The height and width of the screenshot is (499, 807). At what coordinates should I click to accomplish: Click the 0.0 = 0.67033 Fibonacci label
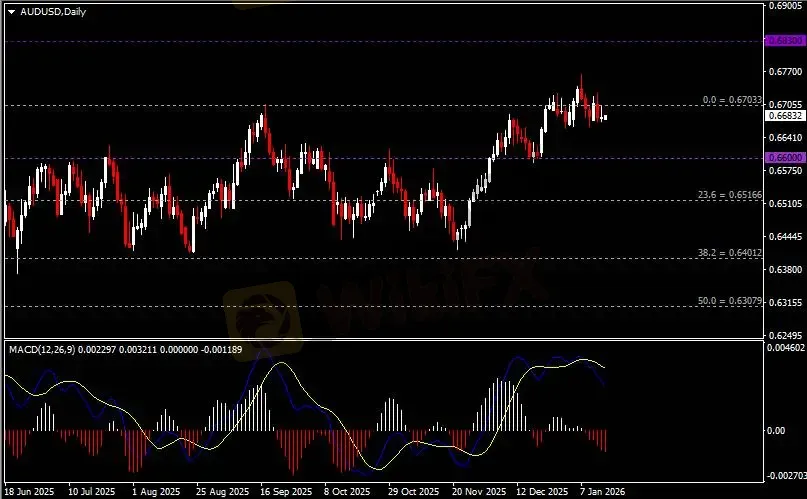point(733,100)
